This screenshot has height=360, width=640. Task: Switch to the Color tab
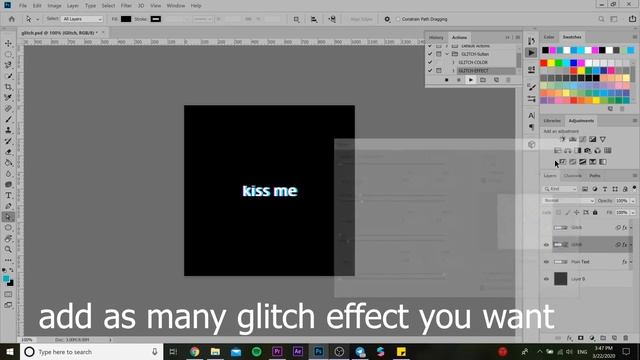[x=549, y=37]
